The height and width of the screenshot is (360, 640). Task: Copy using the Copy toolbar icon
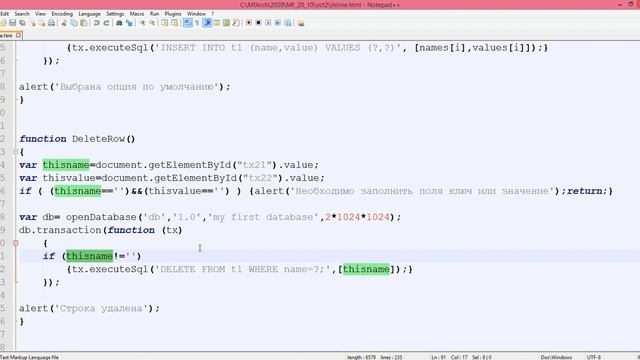[x=74, y=23]
